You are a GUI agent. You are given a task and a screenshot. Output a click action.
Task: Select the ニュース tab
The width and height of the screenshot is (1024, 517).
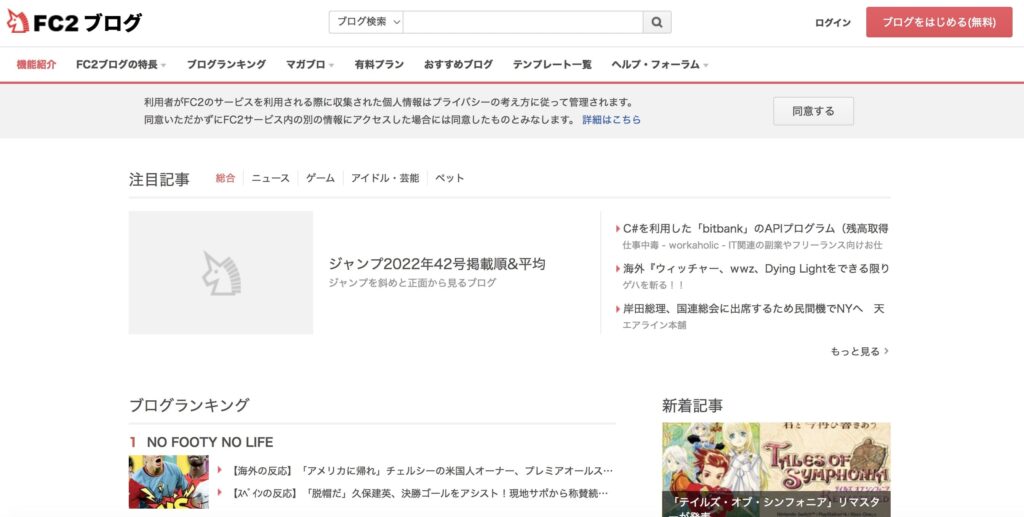pyautogui.click(x=270, y=178)
